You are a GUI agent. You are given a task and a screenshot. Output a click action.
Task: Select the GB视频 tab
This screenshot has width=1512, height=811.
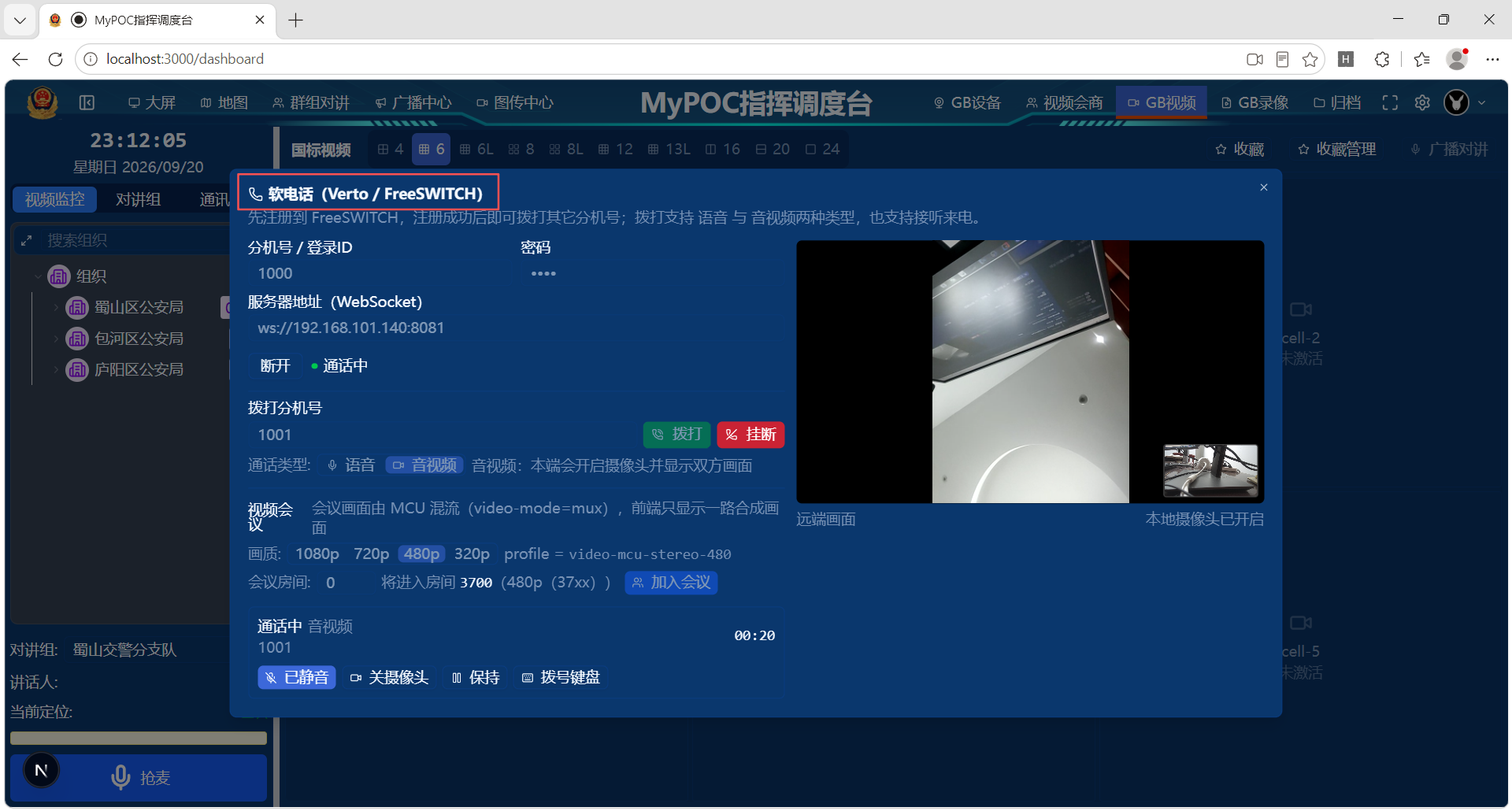click(x=1162, y=103)
